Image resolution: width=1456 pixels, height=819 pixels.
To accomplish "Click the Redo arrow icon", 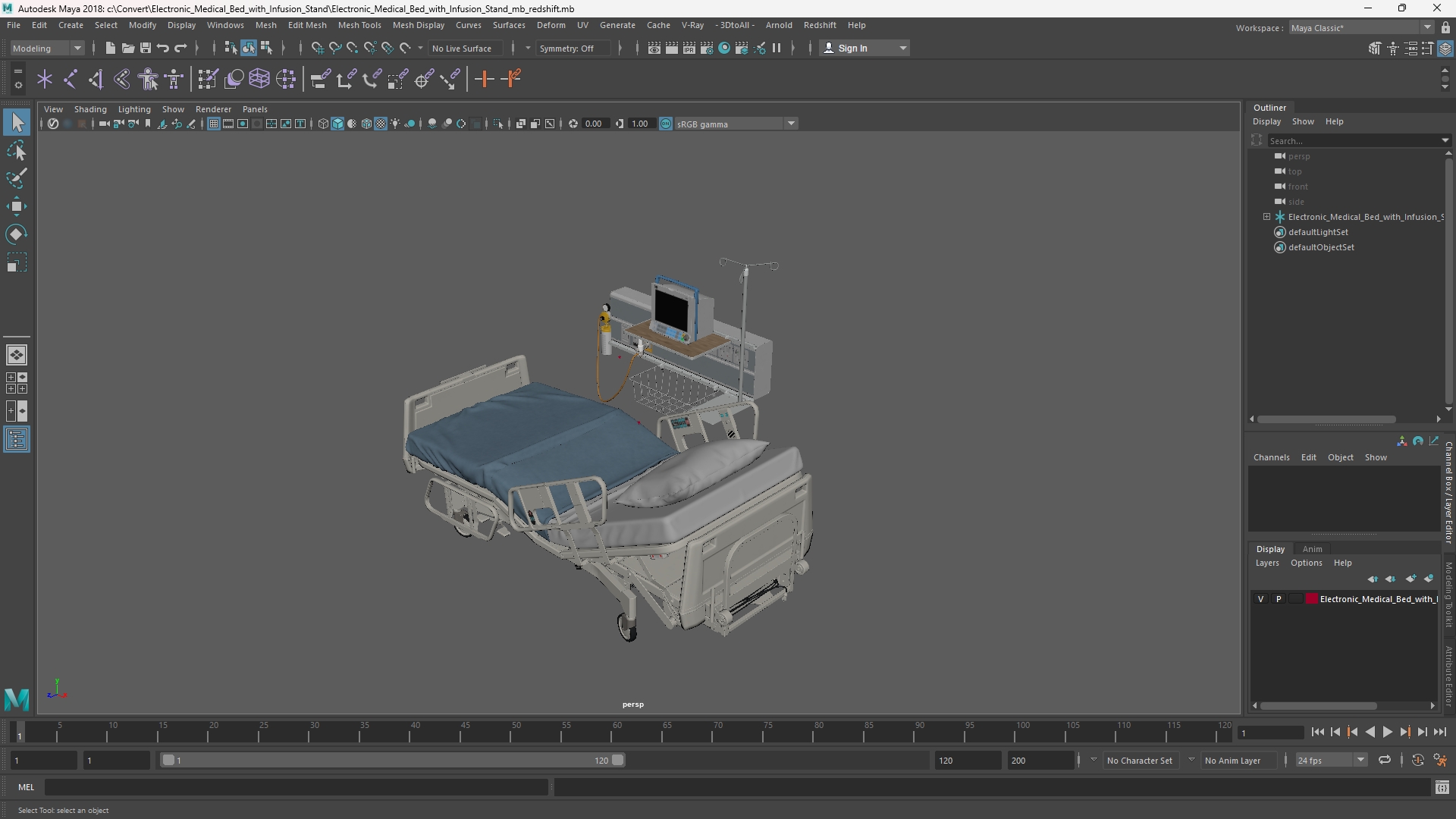I will coord(180,48).
